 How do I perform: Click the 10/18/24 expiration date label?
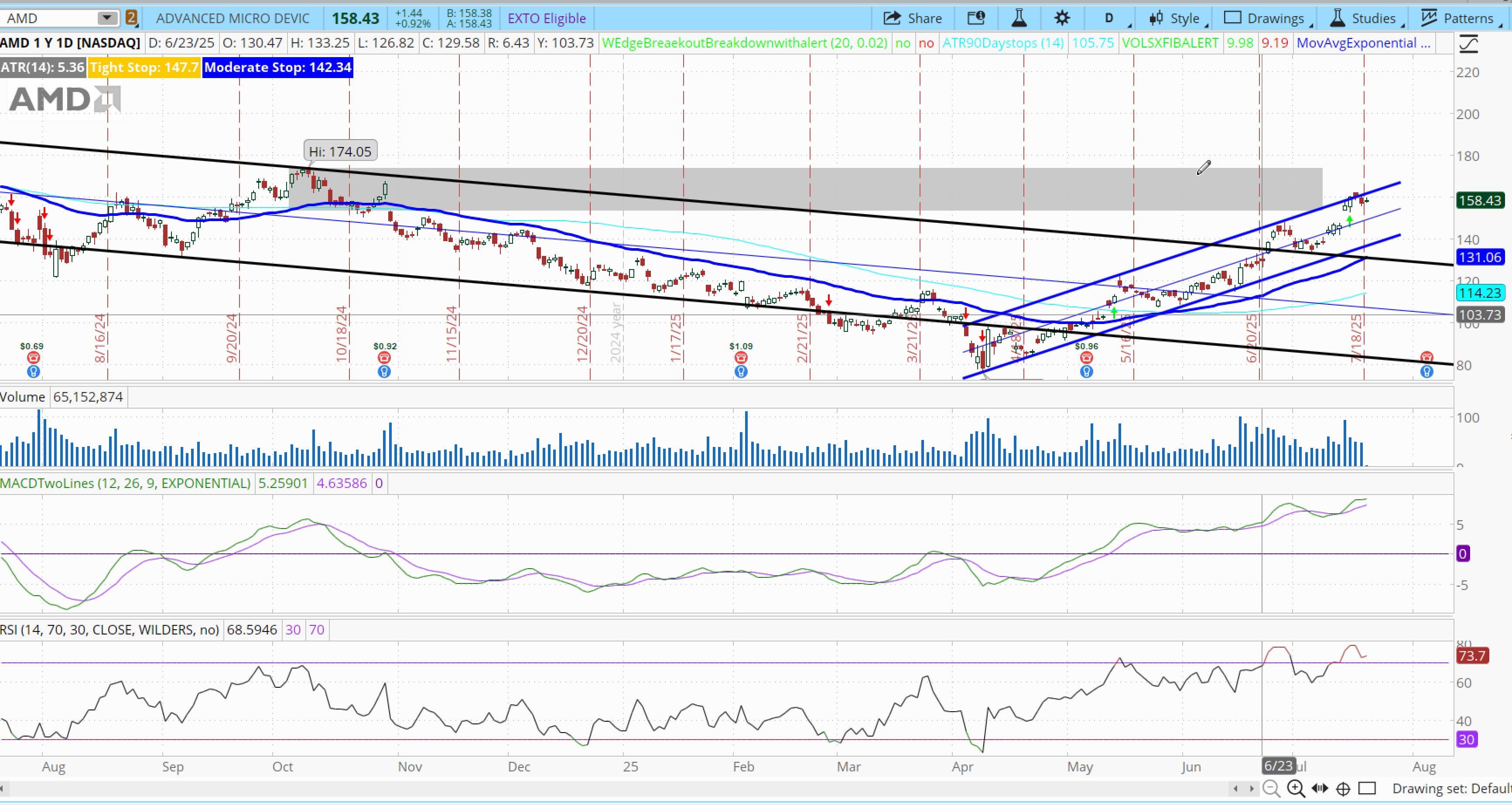[x=342, y=334]
